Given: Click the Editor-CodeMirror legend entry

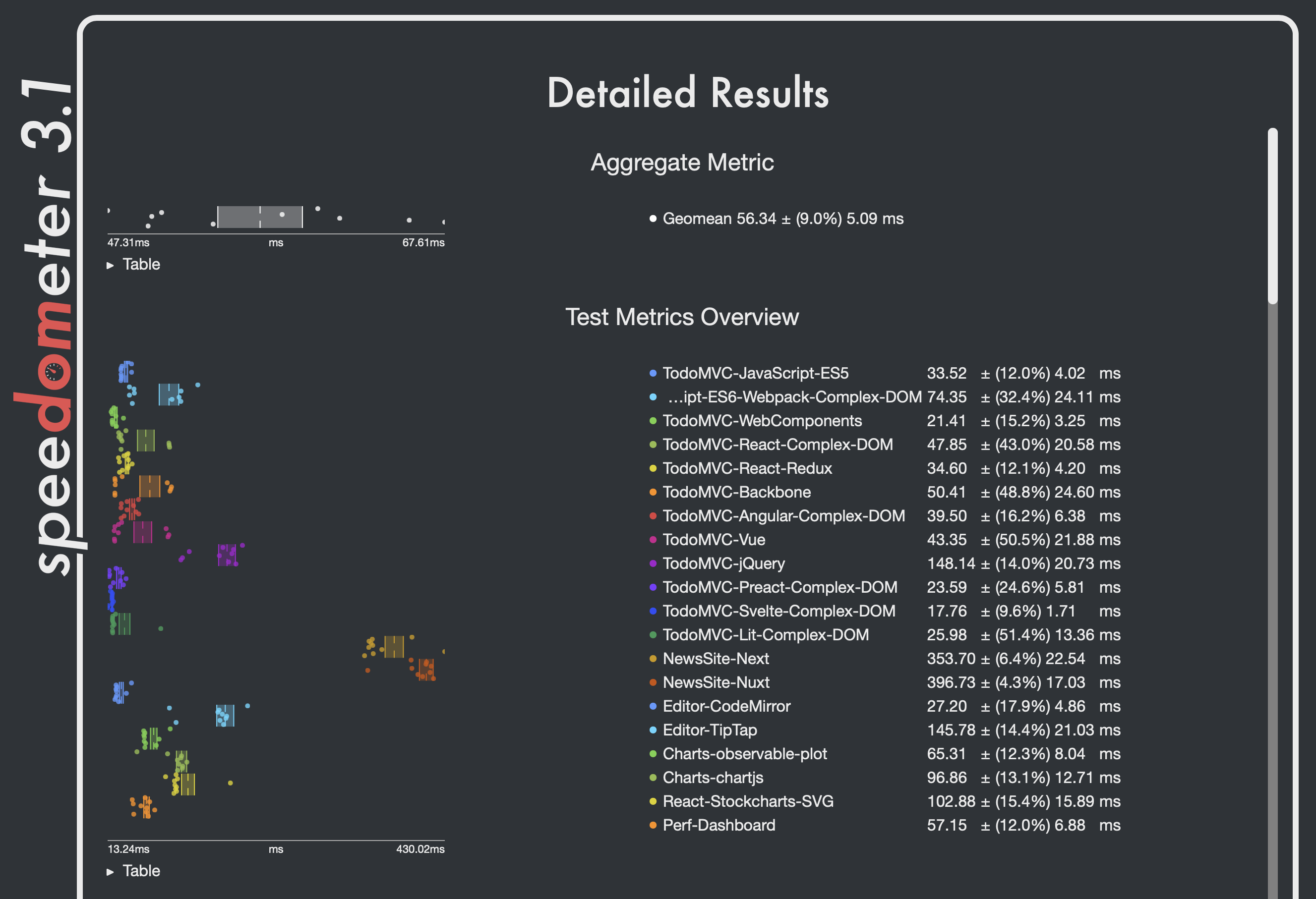Looking at the screenshot, I should click(x=726, y=706).
